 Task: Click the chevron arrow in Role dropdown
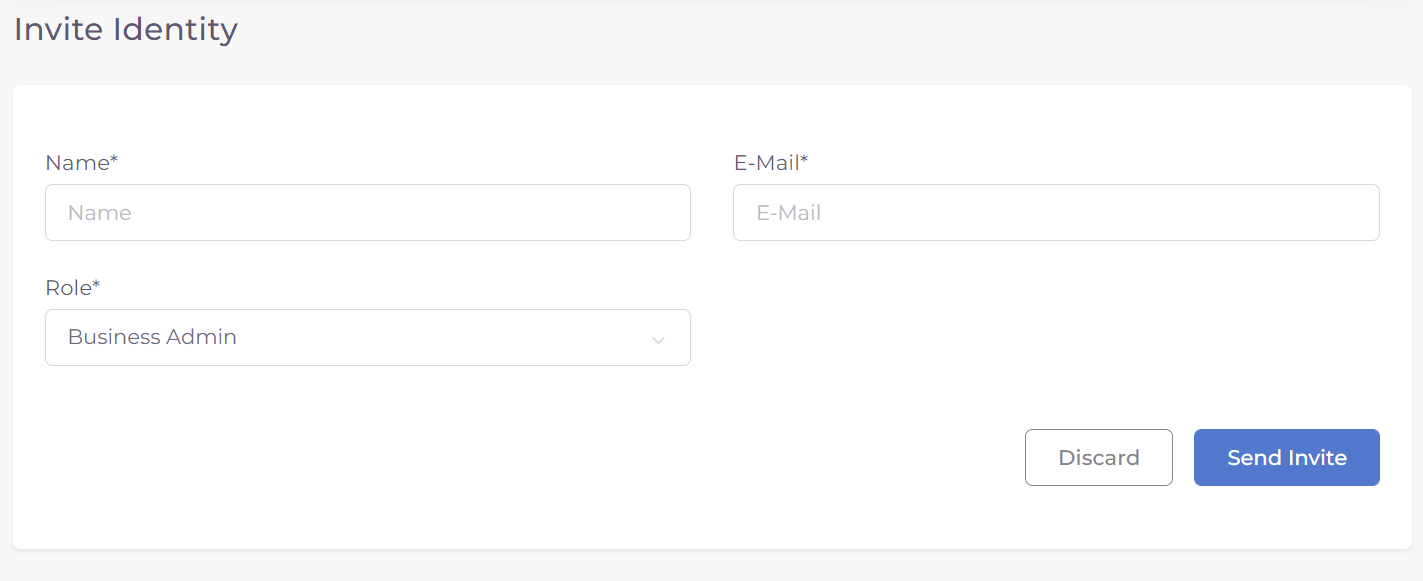tap(658, 339)
